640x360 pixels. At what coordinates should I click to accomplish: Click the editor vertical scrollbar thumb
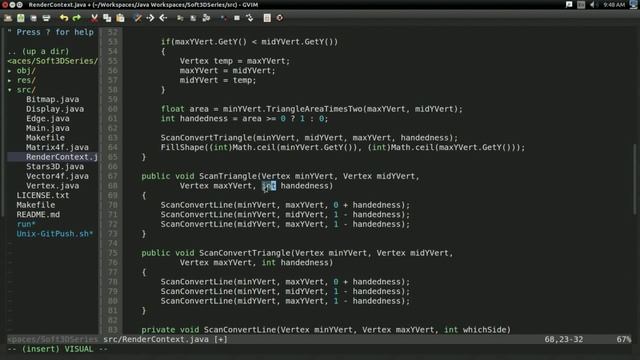pos(635,178)
